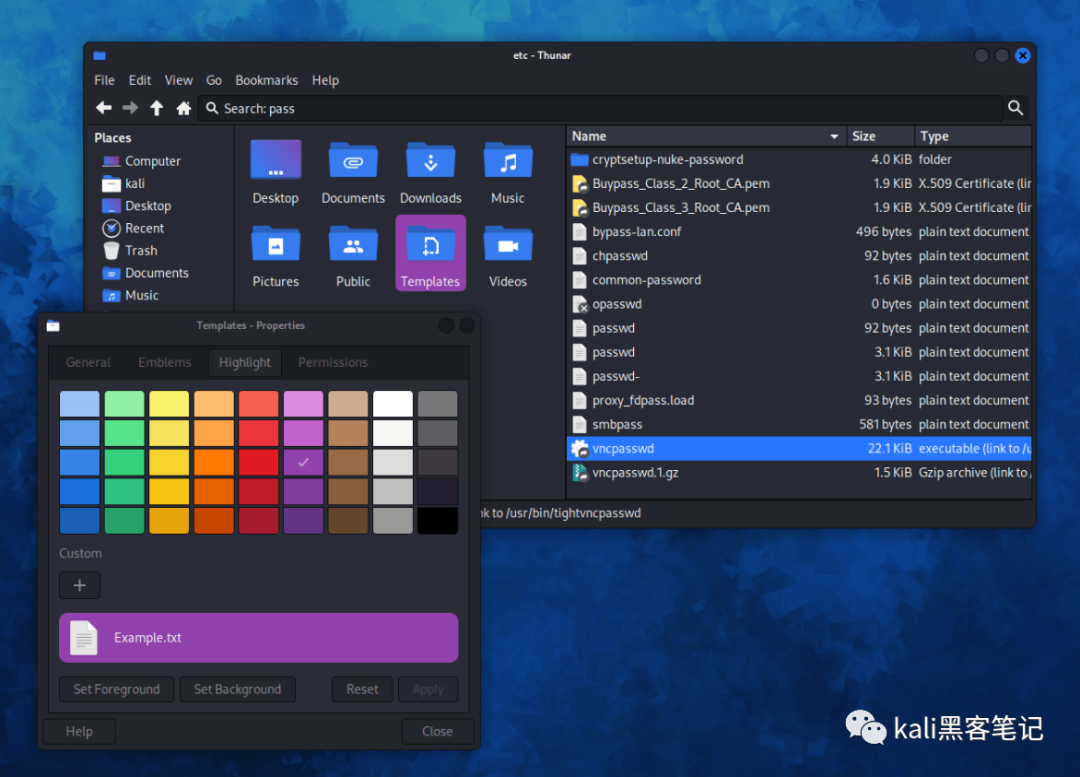Pick the white color swatch
The height and width of the screenshot is (777, 1080).
coord(393,404)
